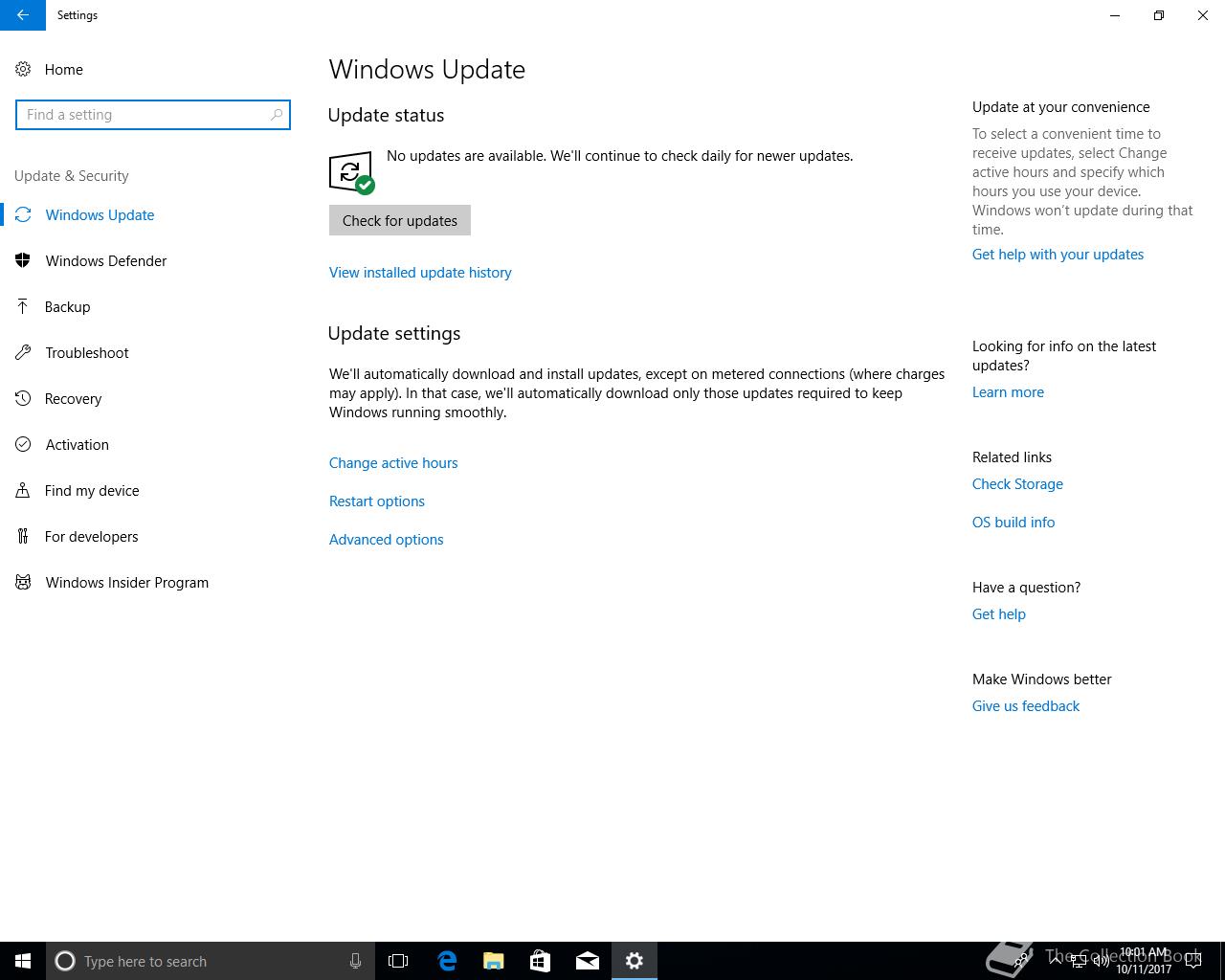Click the Windows Update sync arrows sidebar icon
Screen dimensions: 1225x980
23,214
